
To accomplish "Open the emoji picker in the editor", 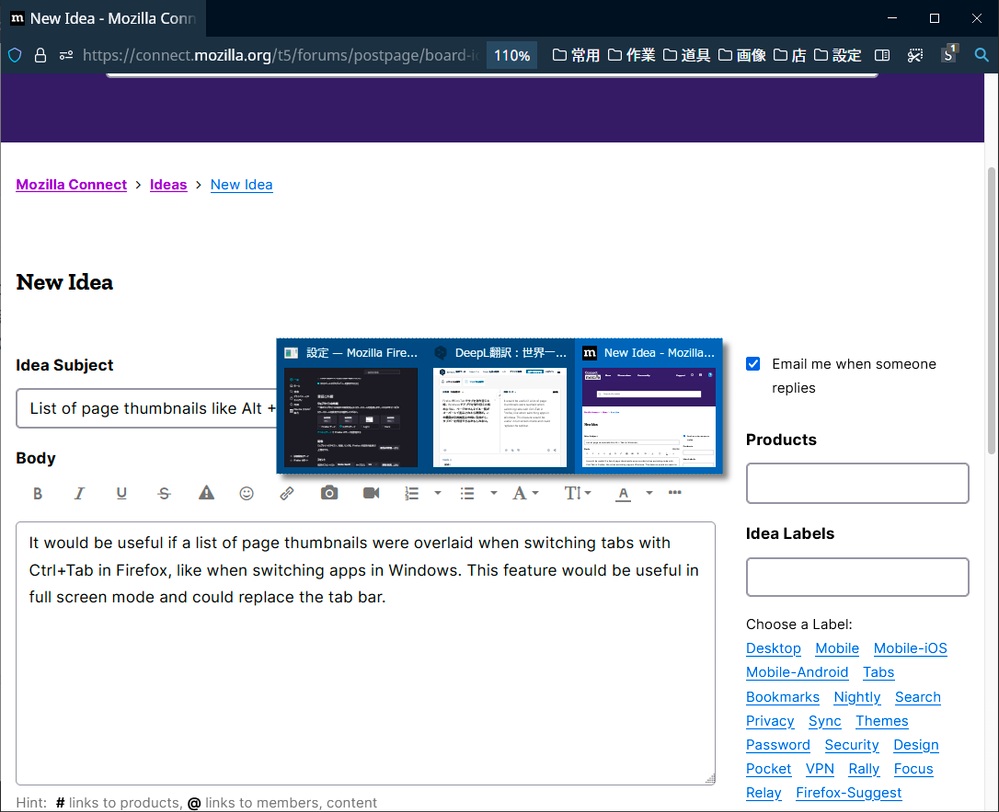I will pos(246,493).
